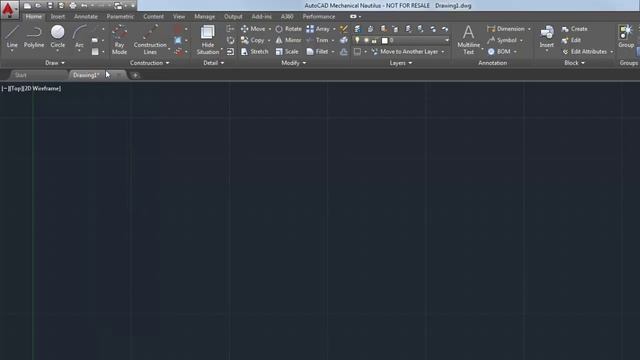Select the Mirror tool

click(x=288, y=40)
